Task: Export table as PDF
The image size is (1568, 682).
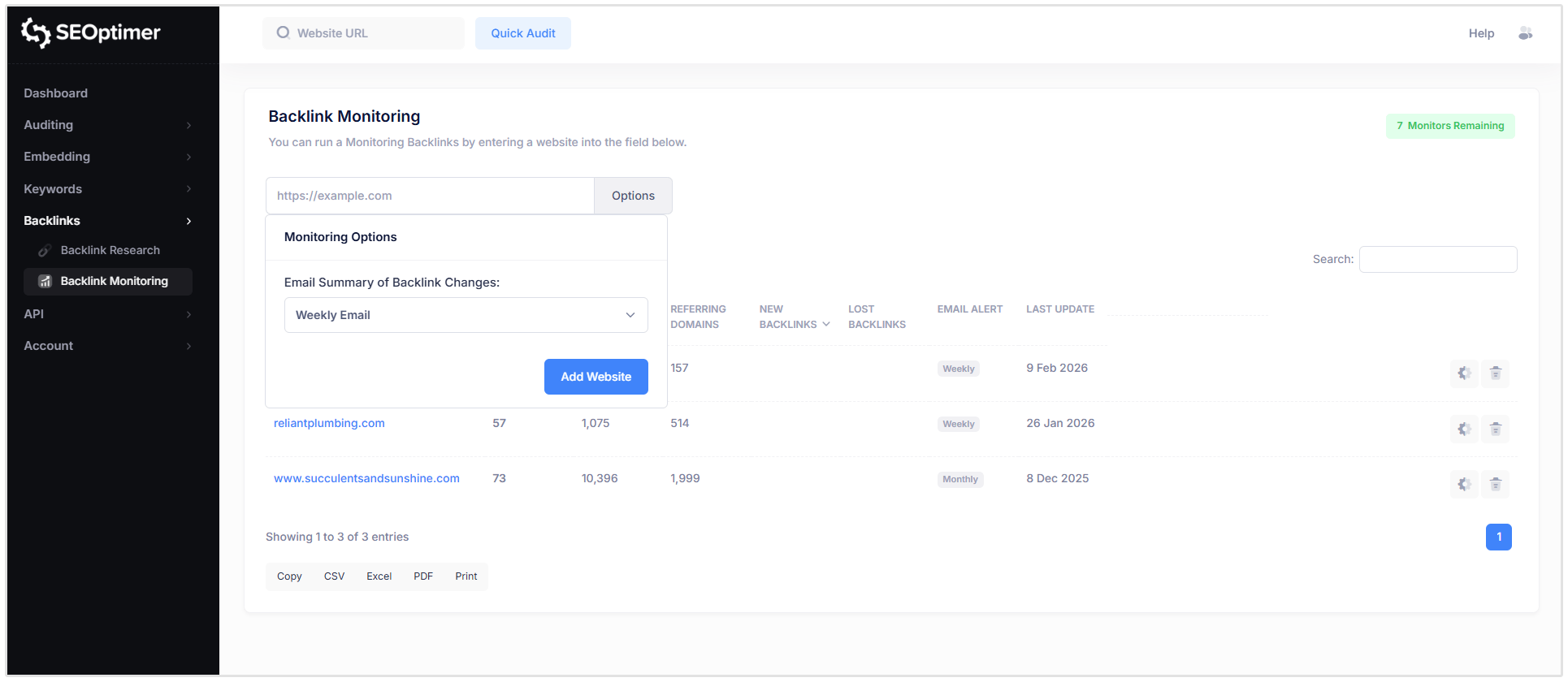Action: [x=423, y=576]
